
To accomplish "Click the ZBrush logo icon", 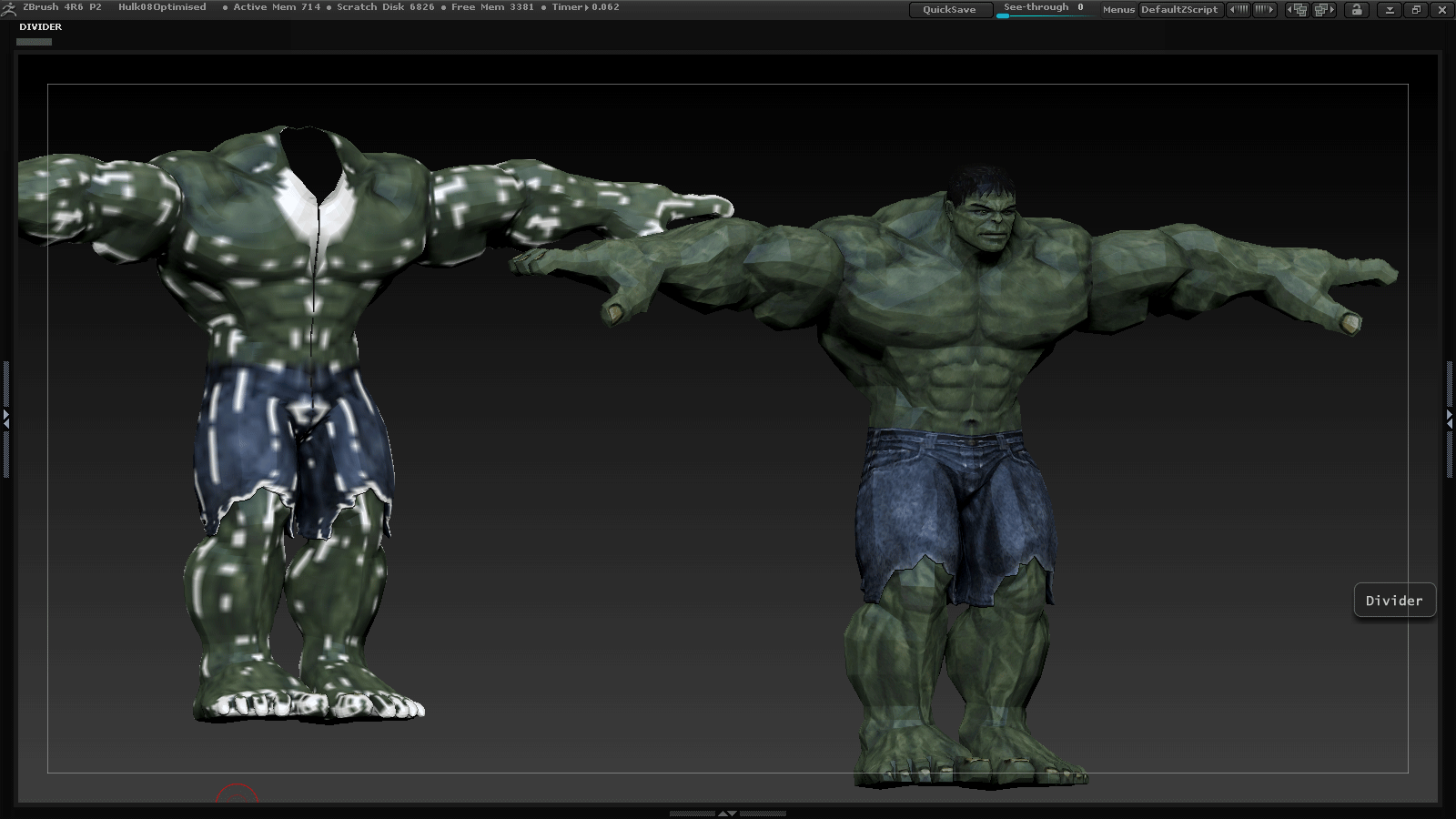I will click(9, 9).
